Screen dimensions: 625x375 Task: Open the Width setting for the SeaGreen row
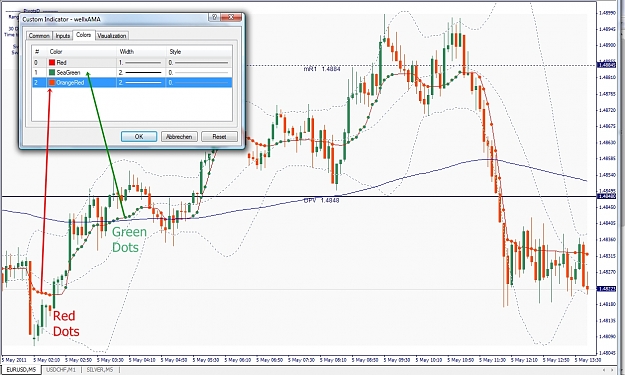pyautogui.click(x=141, y=73)
